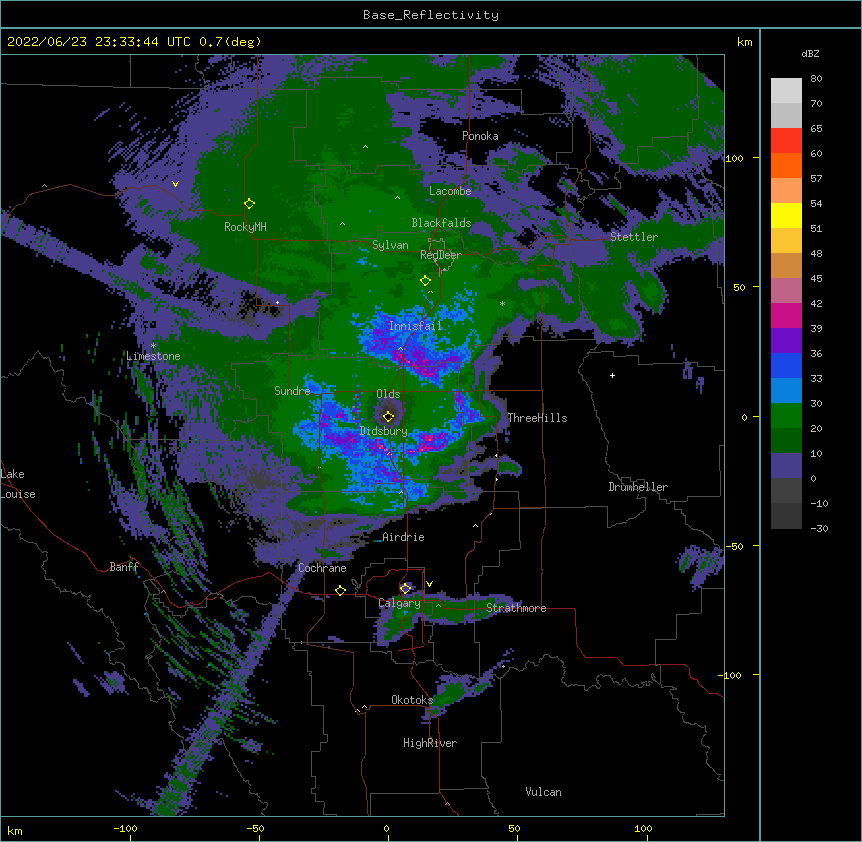Click the asterisk marker east of Innisfail
Viewport: 862px width, 842px height.
click(502, 304)
